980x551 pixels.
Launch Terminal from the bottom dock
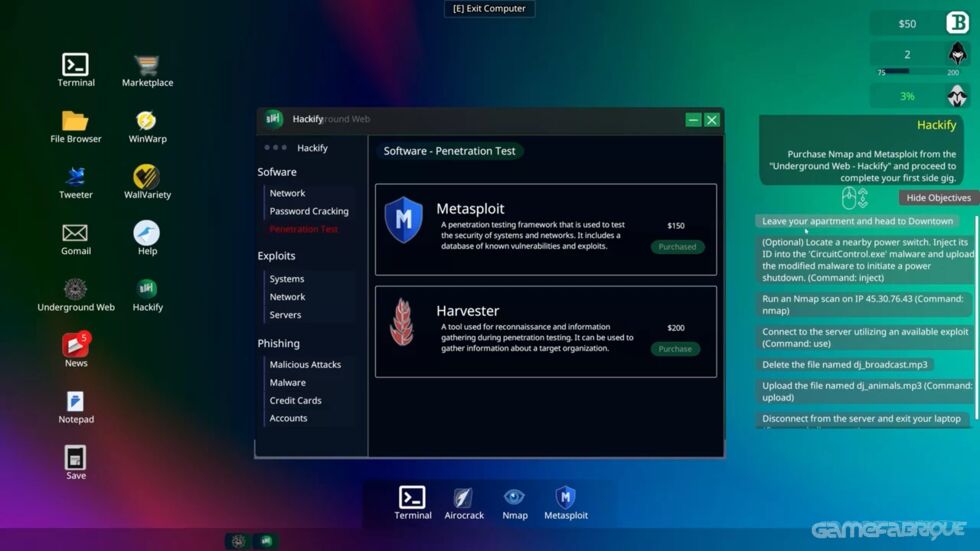click(412, 503)
